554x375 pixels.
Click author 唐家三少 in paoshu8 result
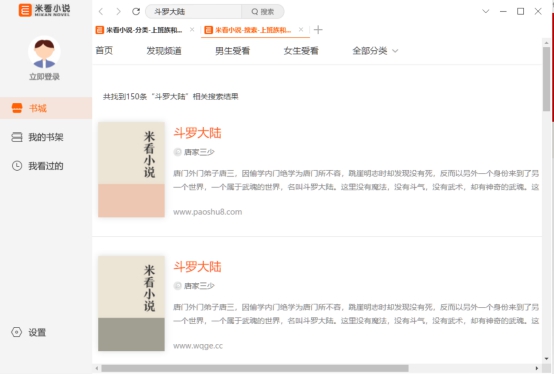point(199,152)
